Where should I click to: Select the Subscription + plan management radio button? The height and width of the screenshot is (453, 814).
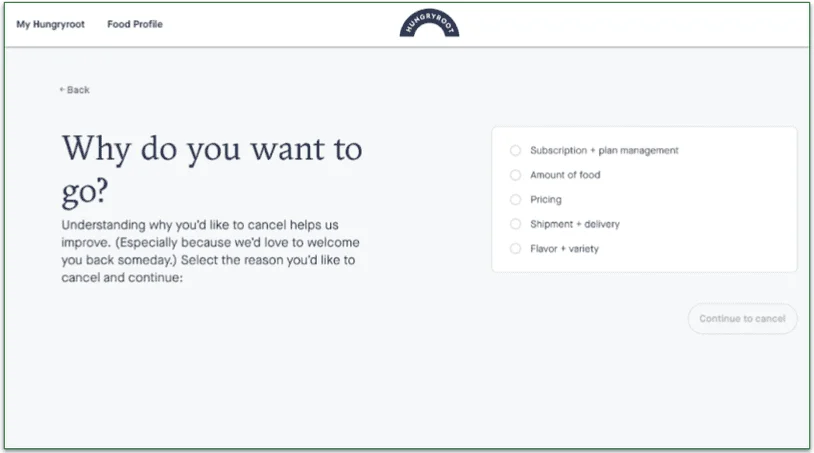pyautogui.click(x=516, y=151)
